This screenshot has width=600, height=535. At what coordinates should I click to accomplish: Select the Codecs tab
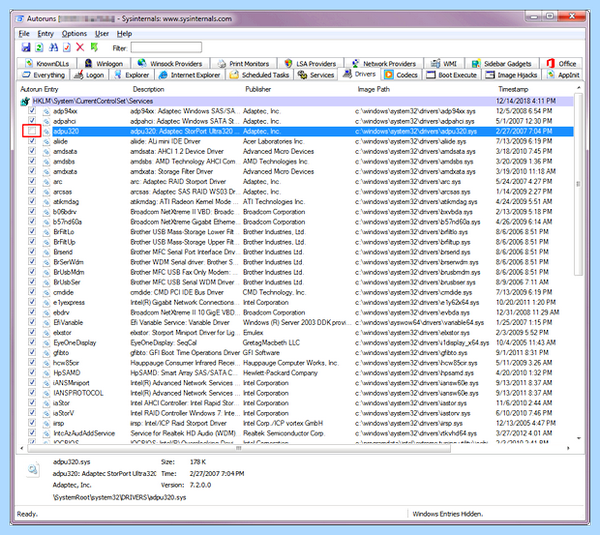pyautogui.click(x=401, y=75)
